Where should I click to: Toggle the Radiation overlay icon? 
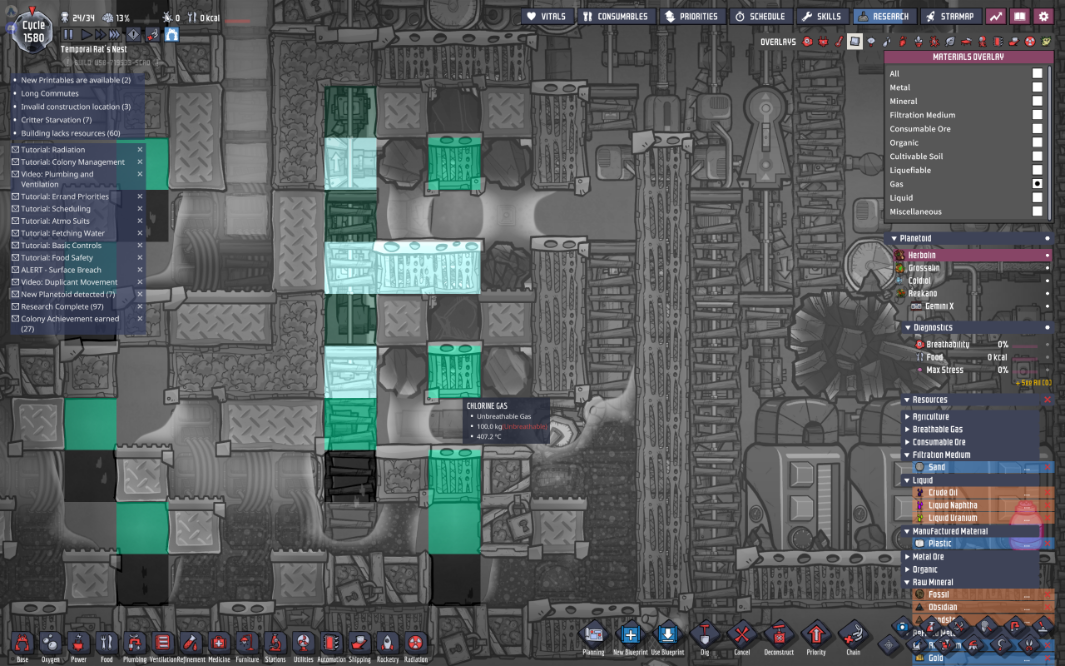1030,42
